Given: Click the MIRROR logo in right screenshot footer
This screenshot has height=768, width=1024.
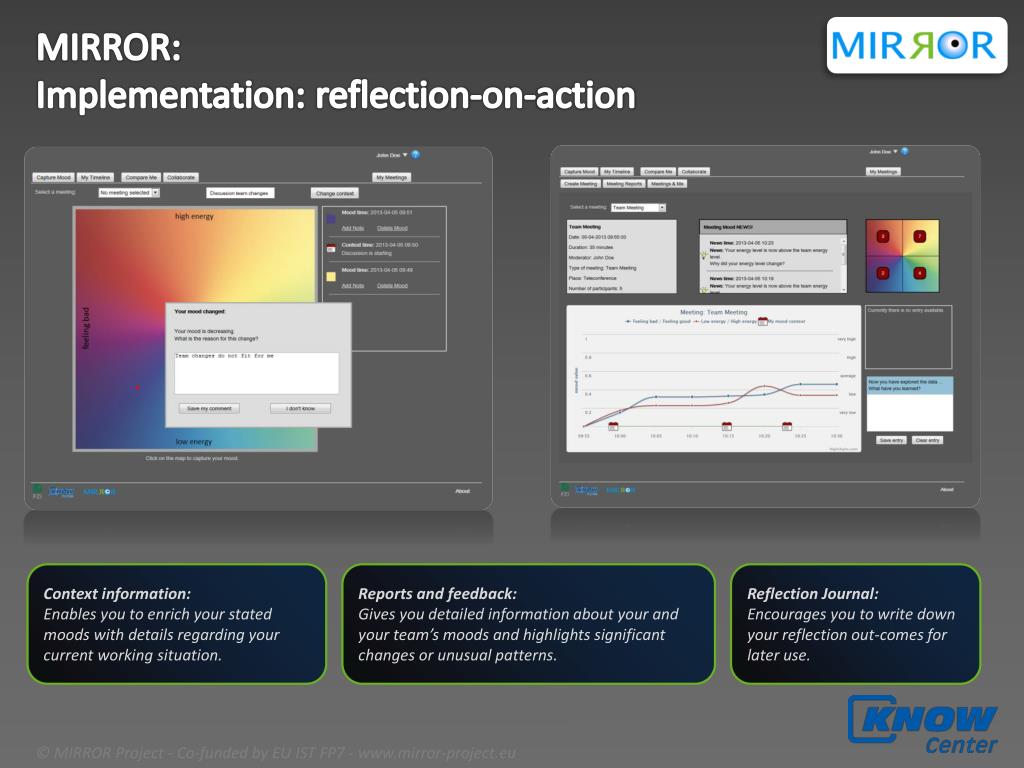Looking at the screenshot, I should pyautogui.click(x=620, y=489).
